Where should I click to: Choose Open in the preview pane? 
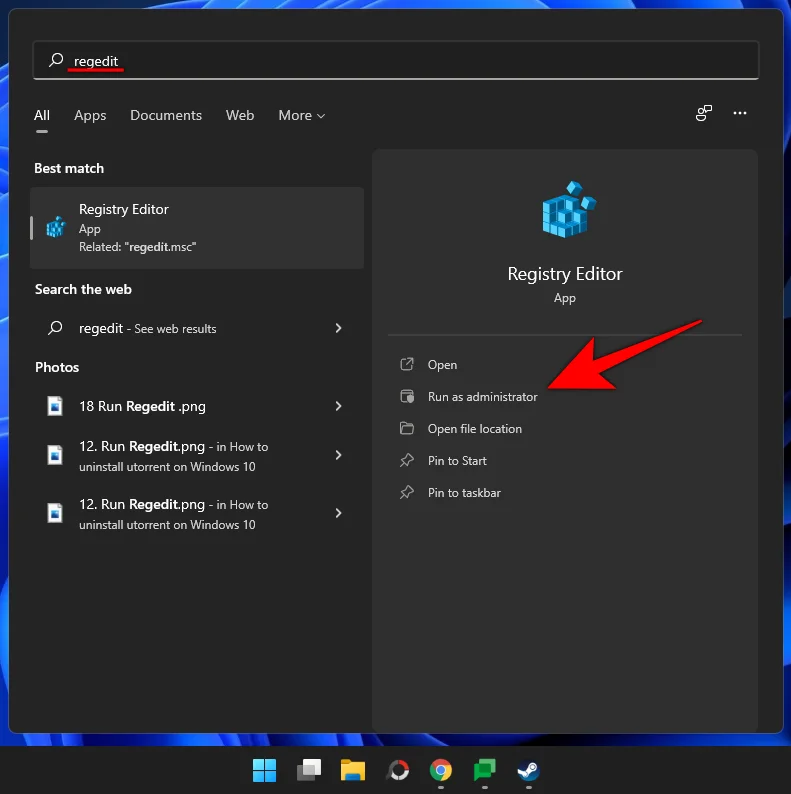coord(442,365)
